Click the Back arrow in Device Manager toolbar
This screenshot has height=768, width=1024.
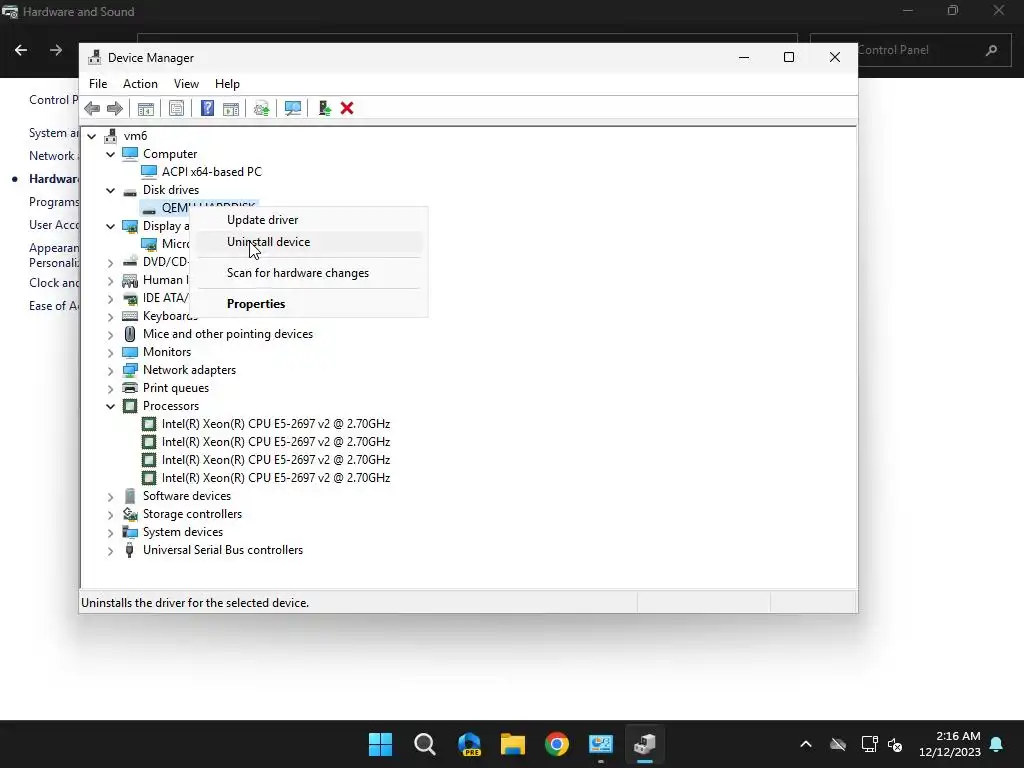[x=92, y=108]
